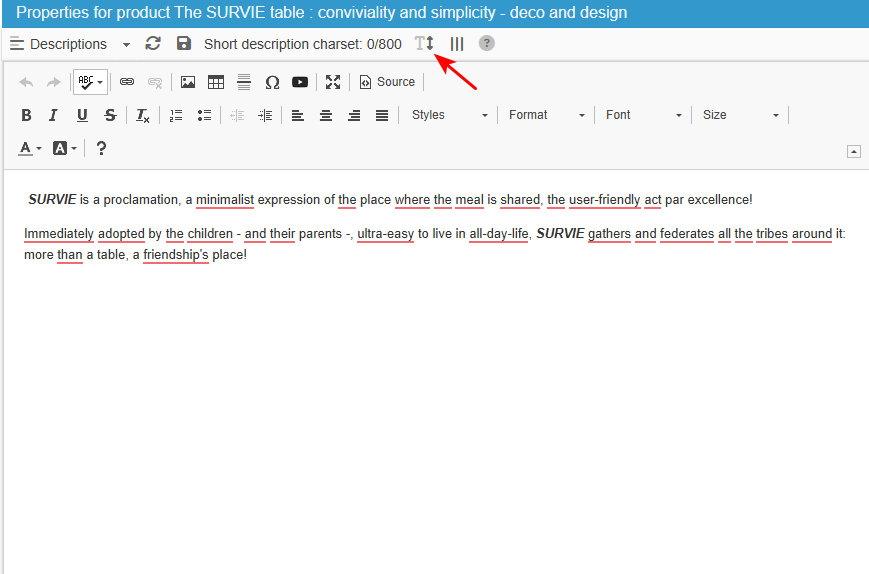Open the Size dropdown
Image resolution: width=869 pixels, height=574 pixels.
740,115
